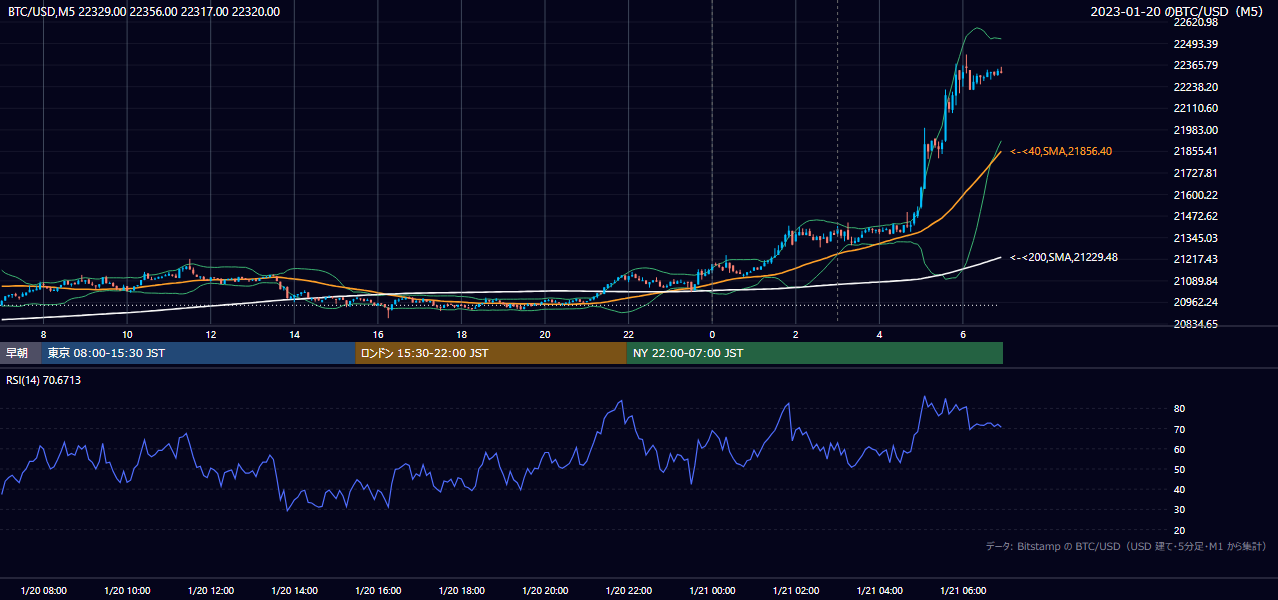Click RSI scale value 30
The image size is (1278, 600).
tap(1180, 510)
